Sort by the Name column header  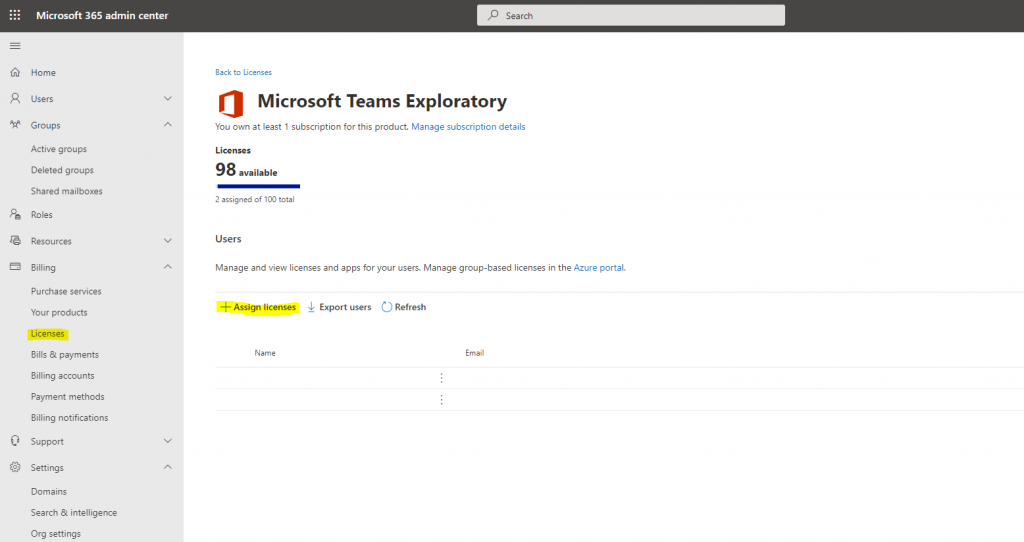pyautogui.click(x=265, y=353)
